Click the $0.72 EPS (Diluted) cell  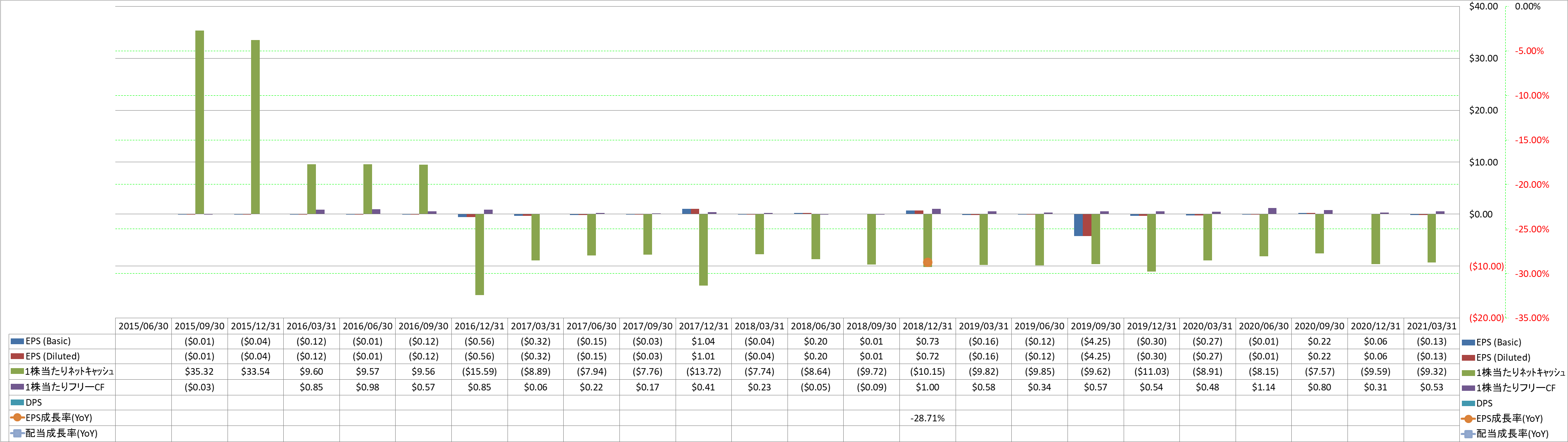(x=928, y=356)
